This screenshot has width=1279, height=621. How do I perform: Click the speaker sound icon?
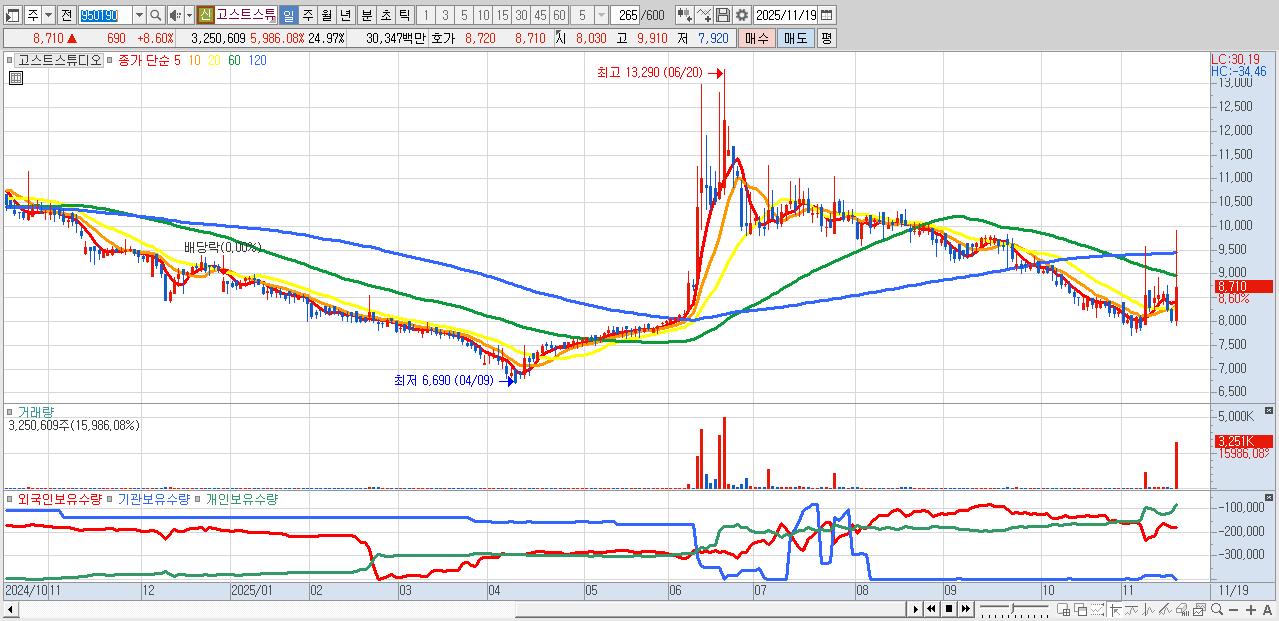(174, 15)
